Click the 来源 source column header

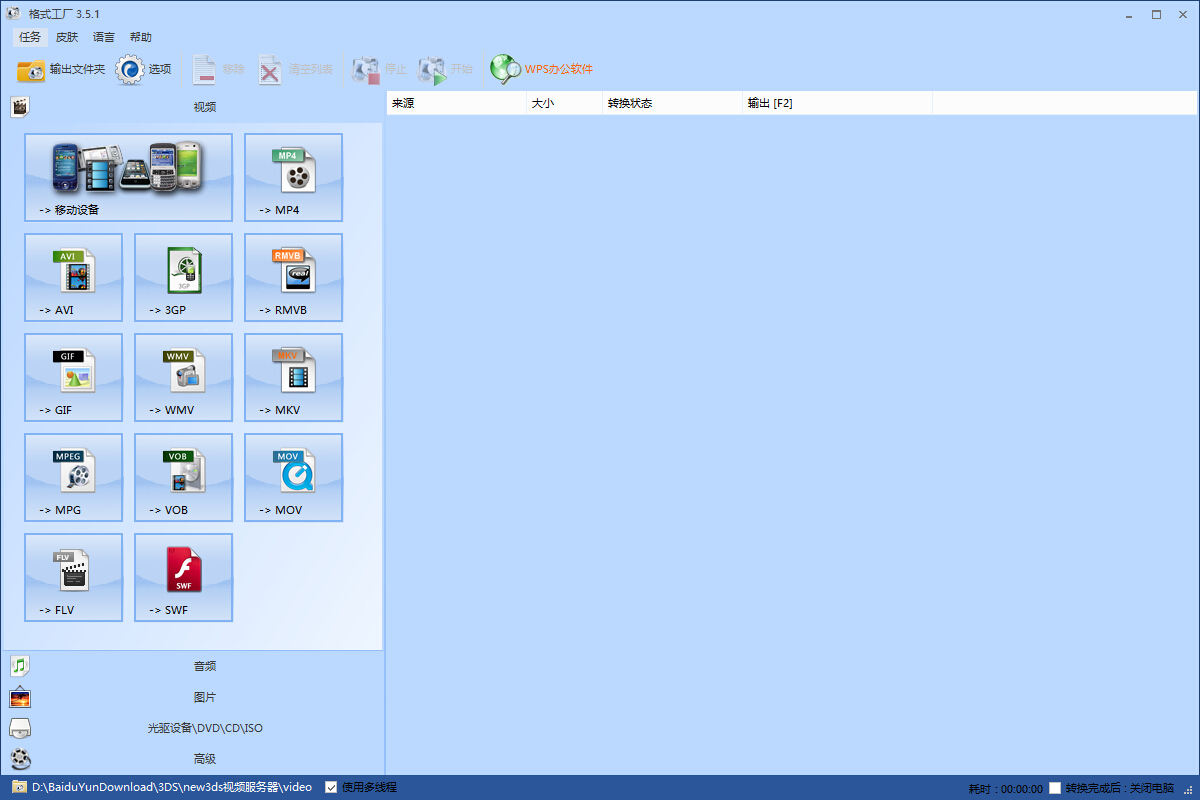tap(456, 103)
